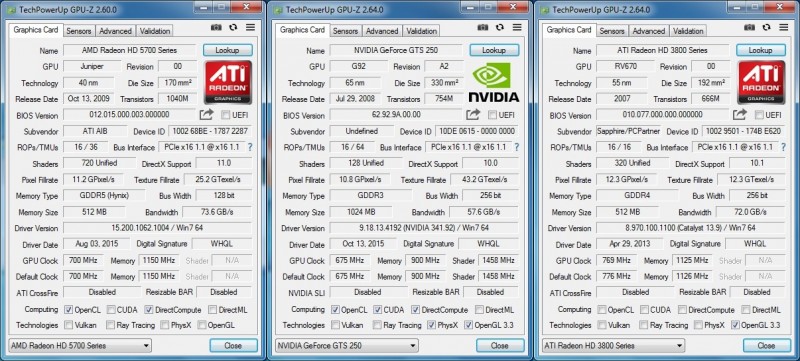Click BIOS export share icon in GTS 250 window
This screenshot has width=800, height=361.
473,114
